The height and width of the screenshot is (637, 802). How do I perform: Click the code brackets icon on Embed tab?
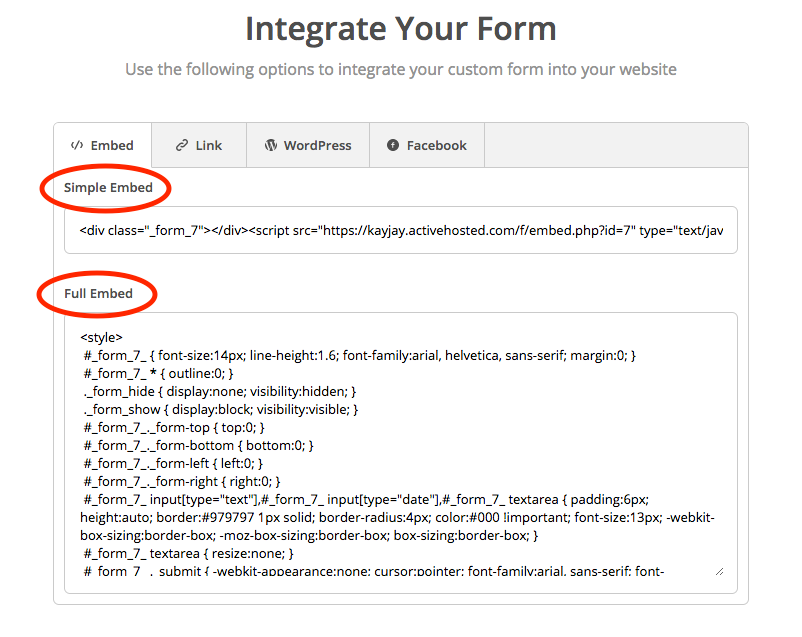[x=76, y=145]
